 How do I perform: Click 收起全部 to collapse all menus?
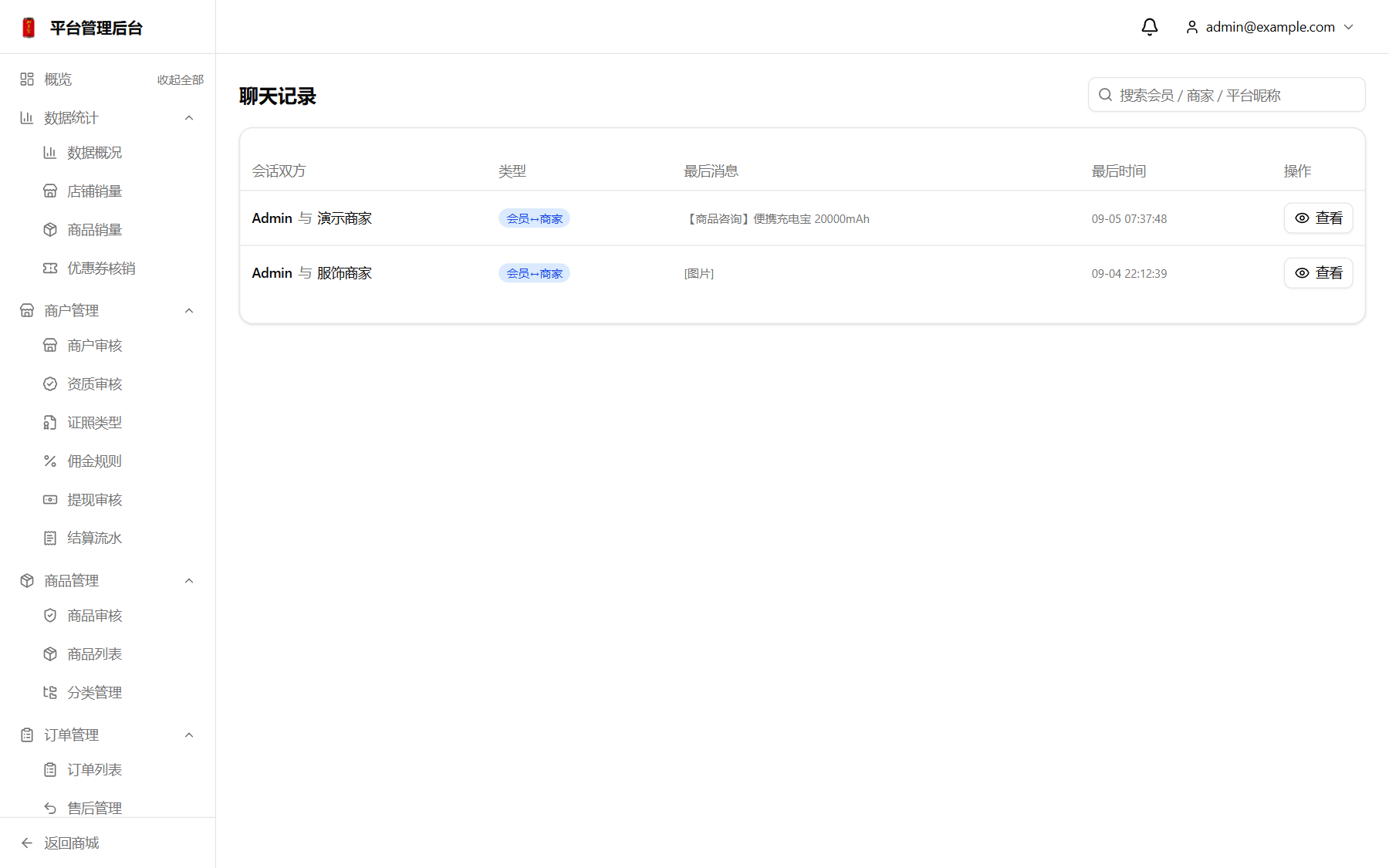181,79
